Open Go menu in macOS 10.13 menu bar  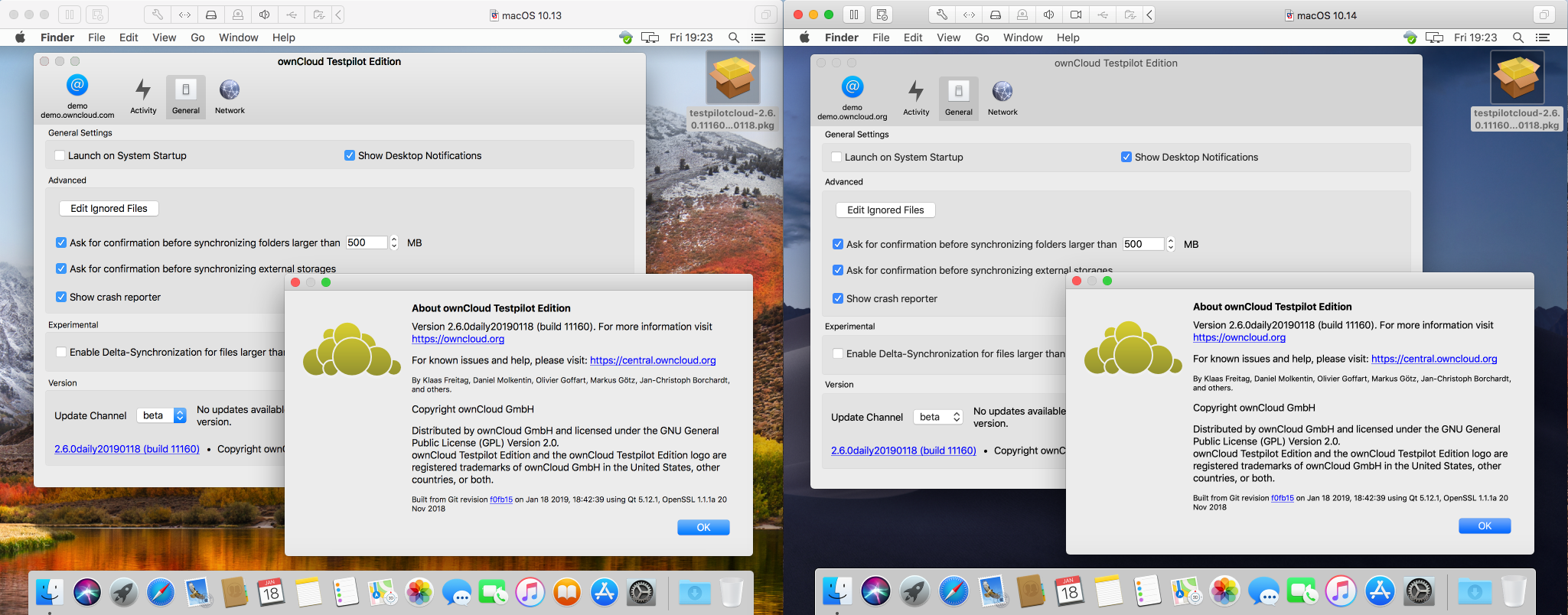[x=197, y=37]
